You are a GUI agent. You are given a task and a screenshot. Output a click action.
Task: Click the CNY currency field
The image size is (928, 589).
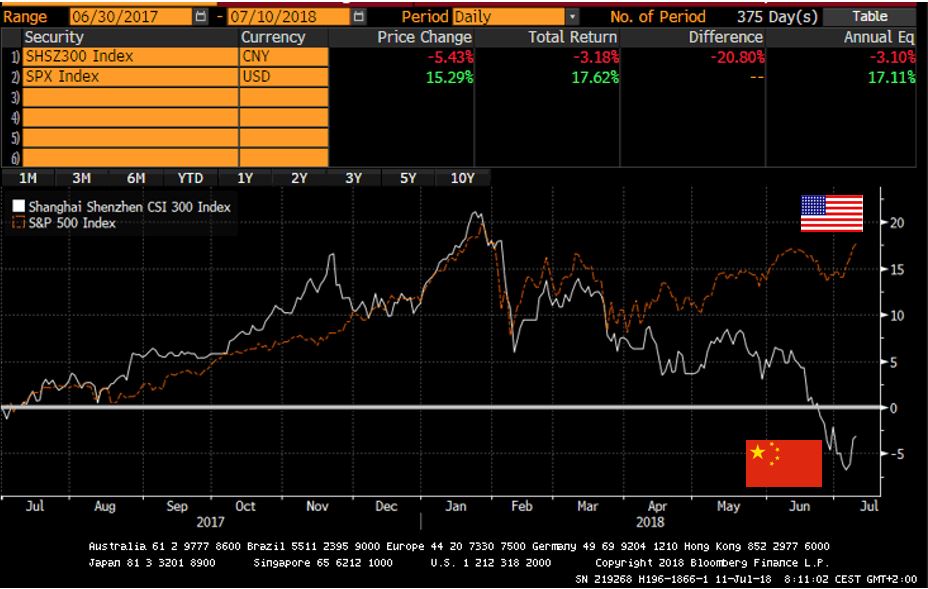[284, 57]
